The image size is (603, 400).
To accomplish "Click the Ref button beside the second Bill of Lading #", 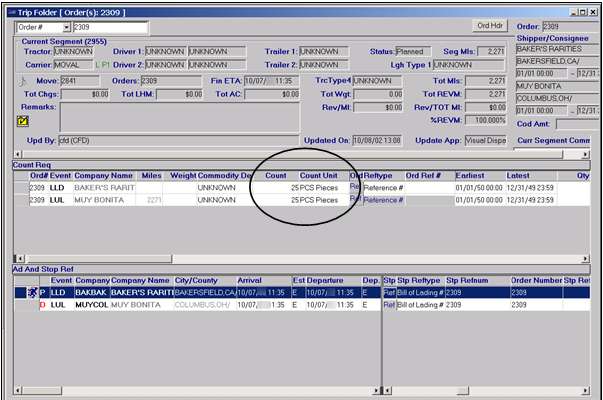I will tap(390, 304).
